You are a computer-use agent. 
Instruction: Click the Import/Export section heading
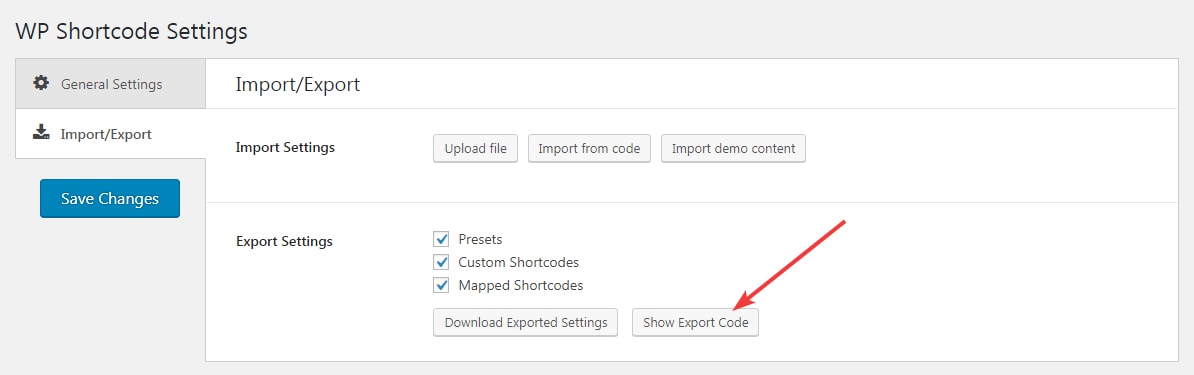[298, 85]
